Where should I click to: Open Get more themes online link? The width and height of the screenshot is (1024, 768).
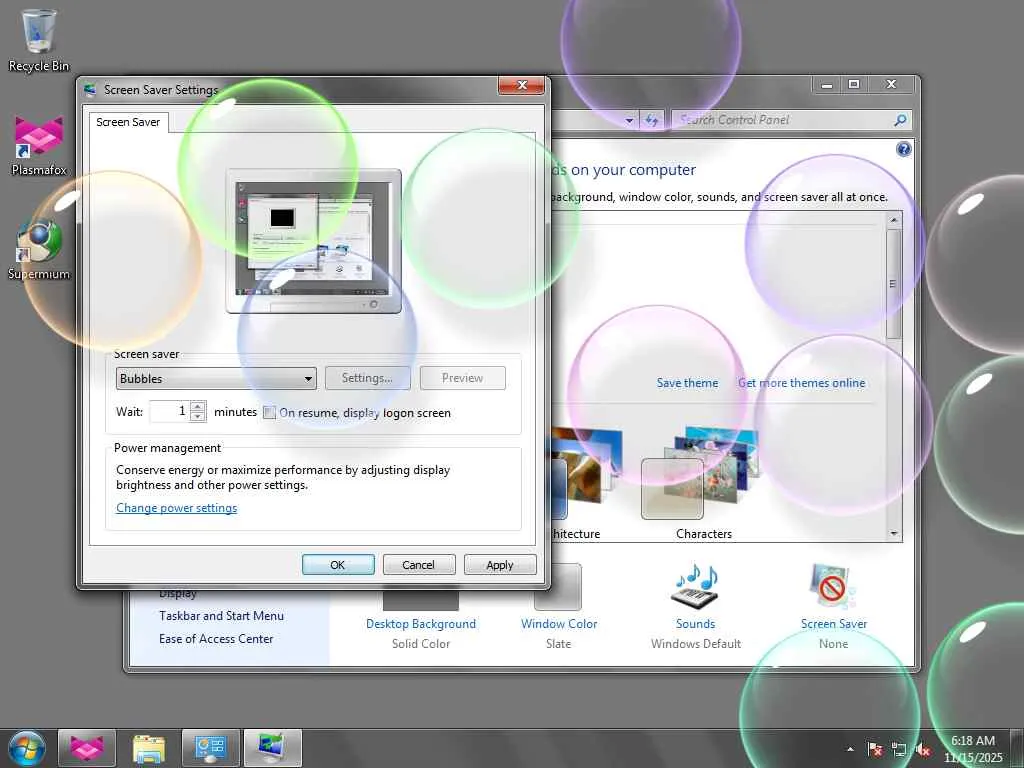[801, 383]
